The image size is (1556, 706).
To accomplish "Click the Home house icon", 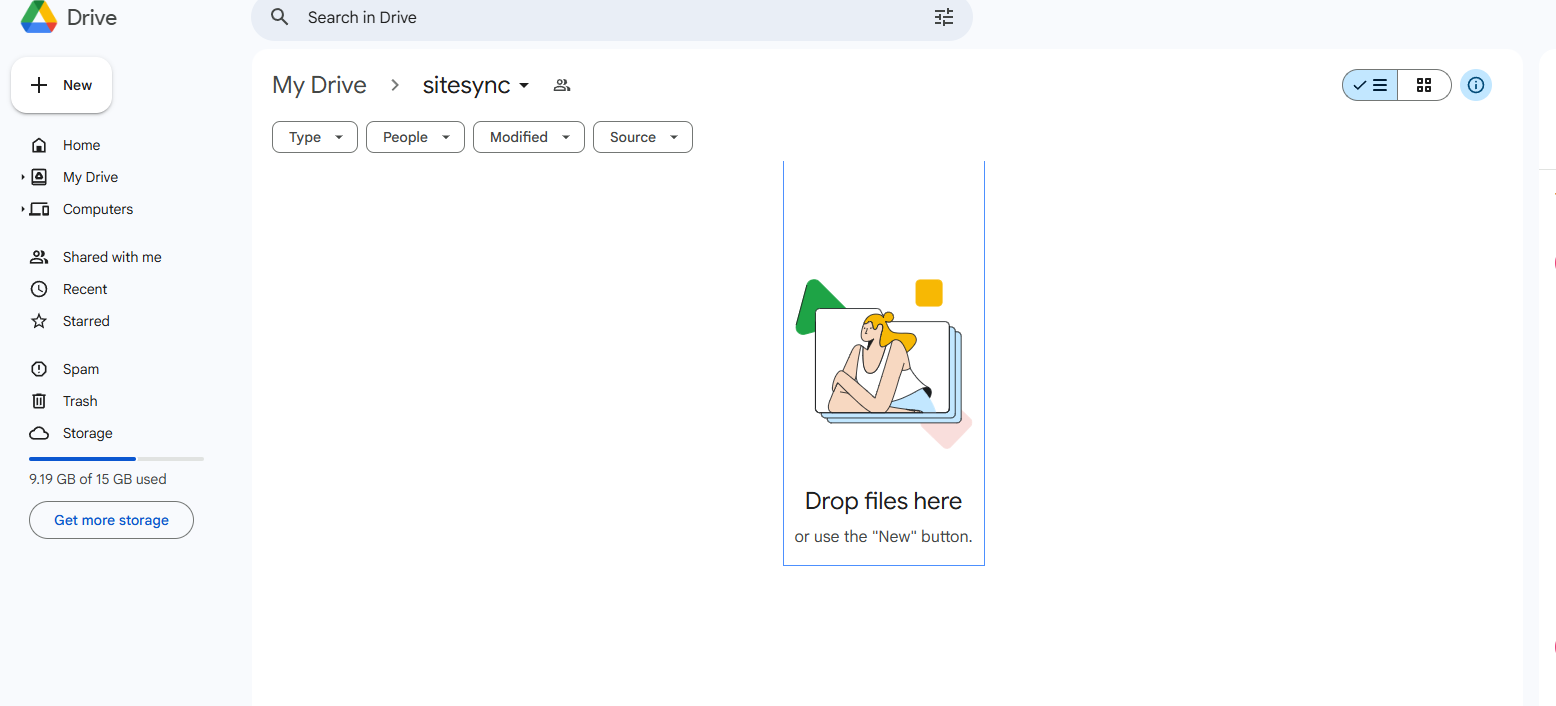I will pyautogui.click(x=39, y=145).
